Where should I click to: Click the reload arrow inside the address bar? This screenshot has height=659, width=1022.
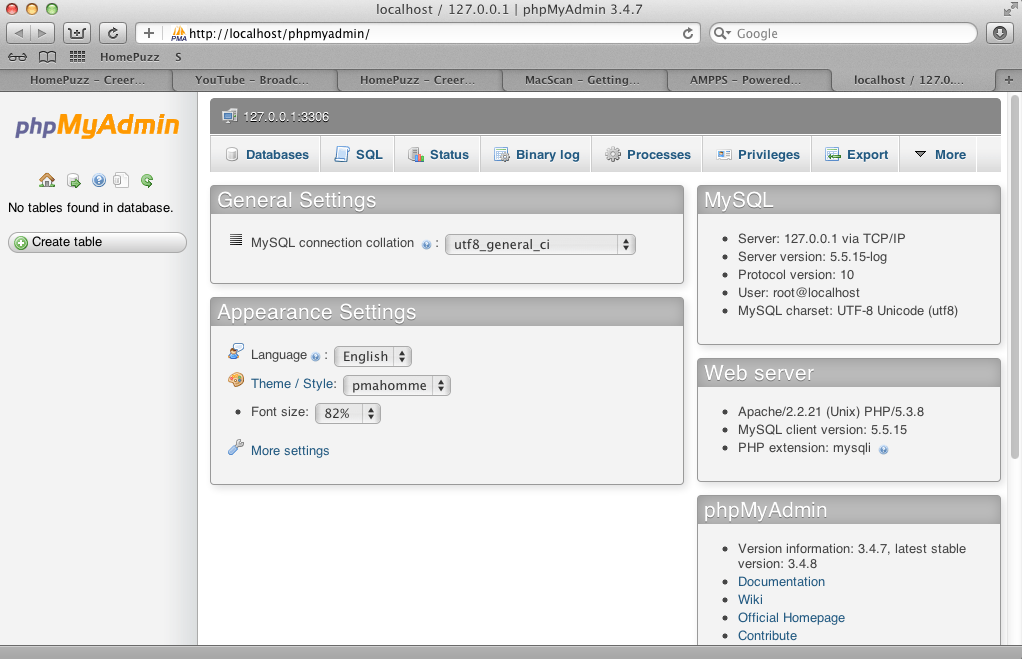point(688,33)
